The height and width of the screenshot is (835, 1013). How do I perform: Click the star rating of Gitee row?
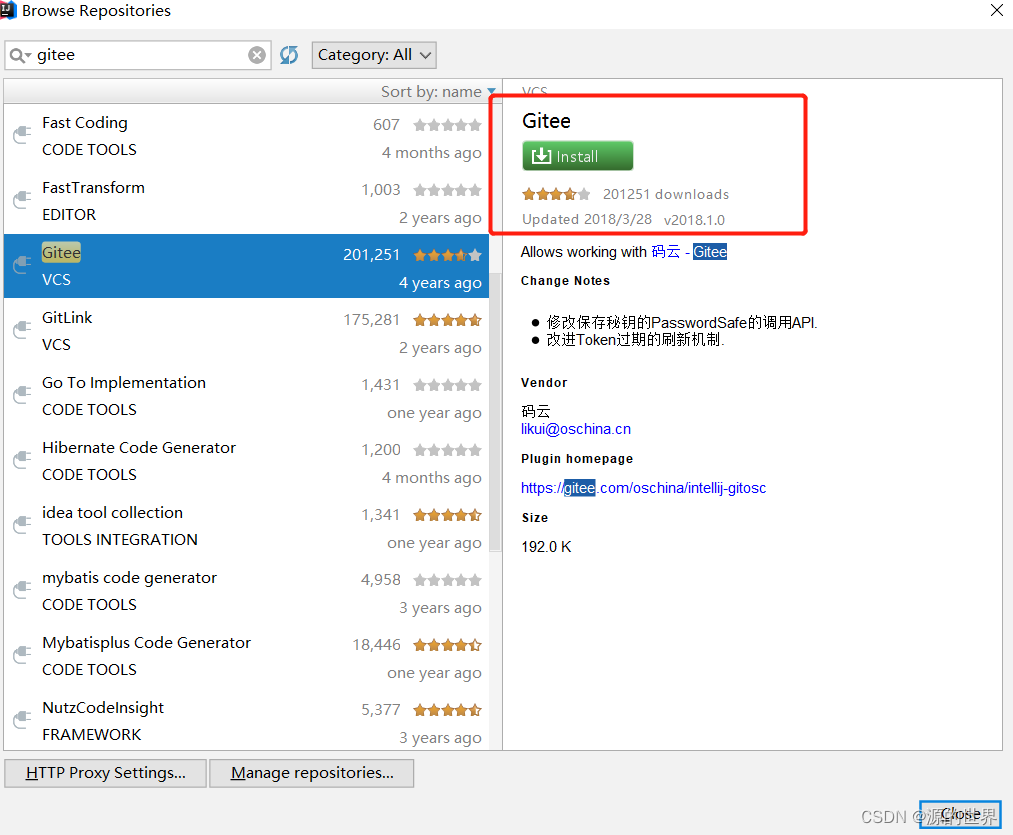448,255
